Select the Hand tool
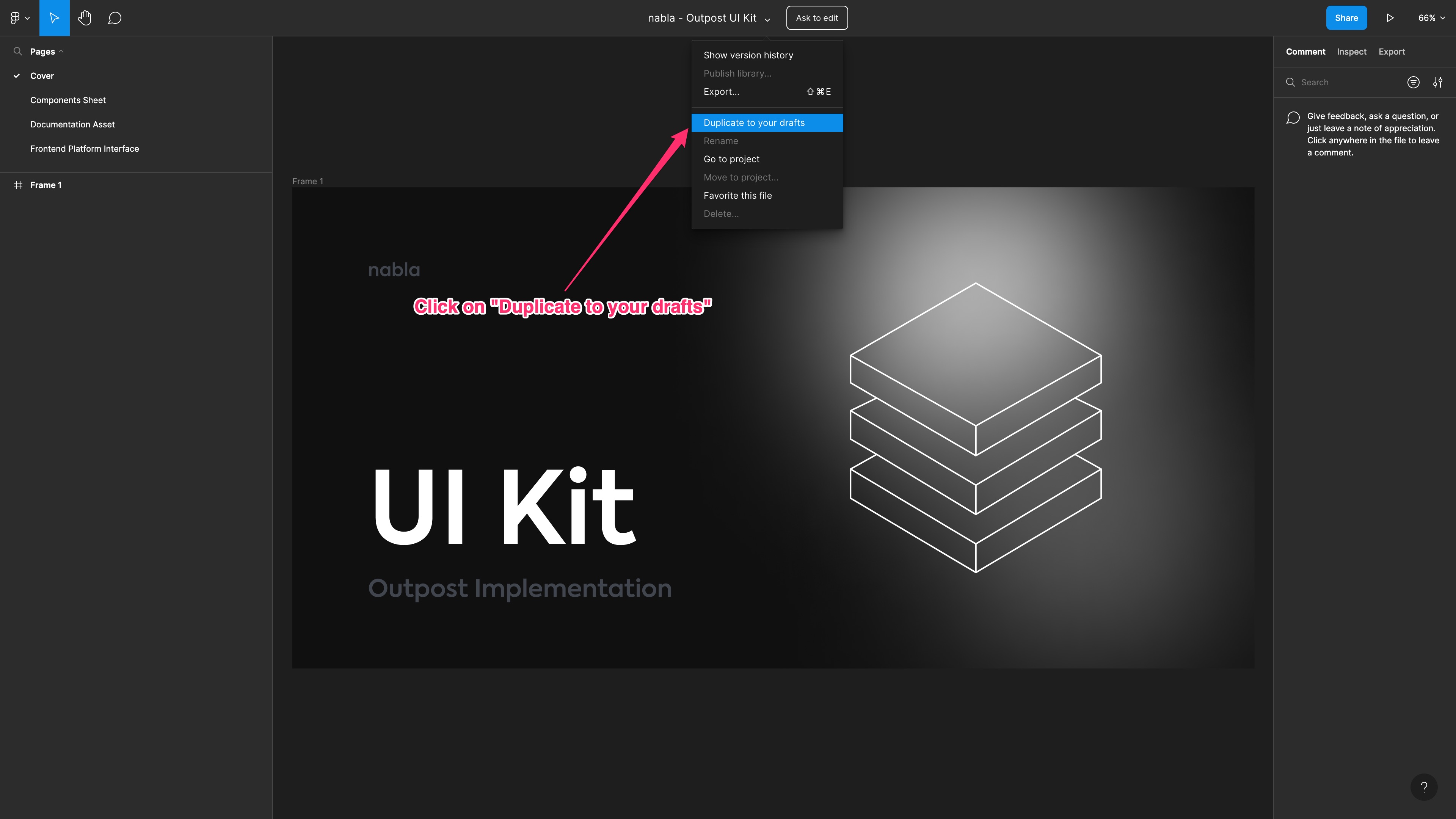 pyautogui.click(x=85, y=17)
